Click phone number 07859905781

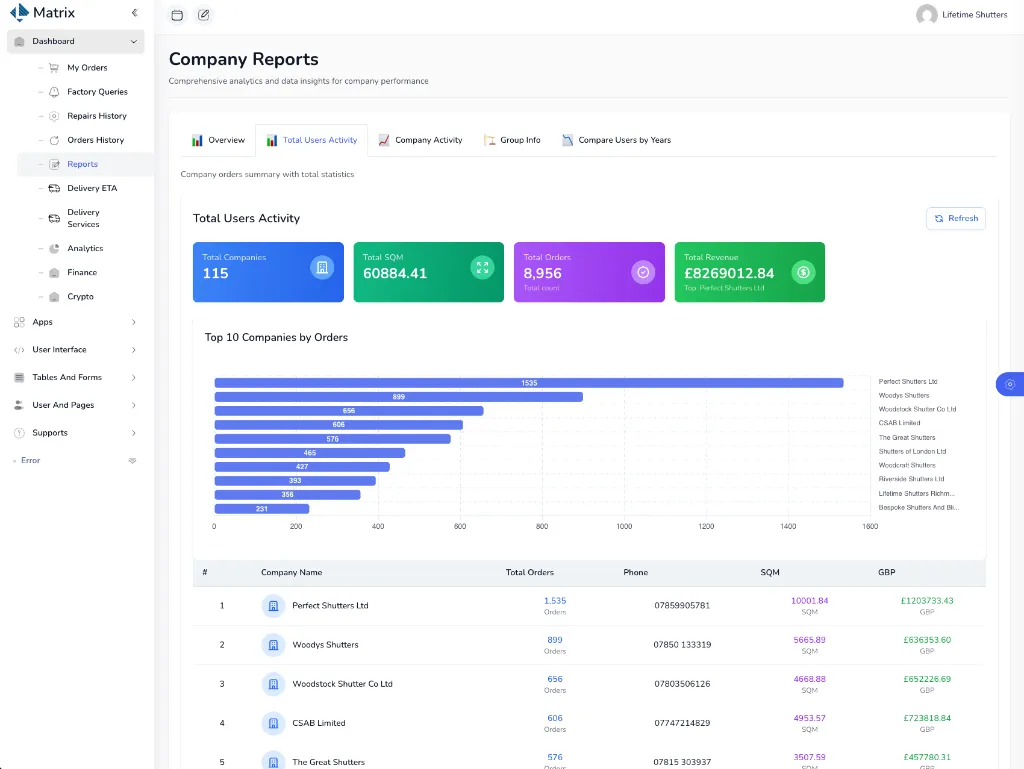click(x=682, y=606)
